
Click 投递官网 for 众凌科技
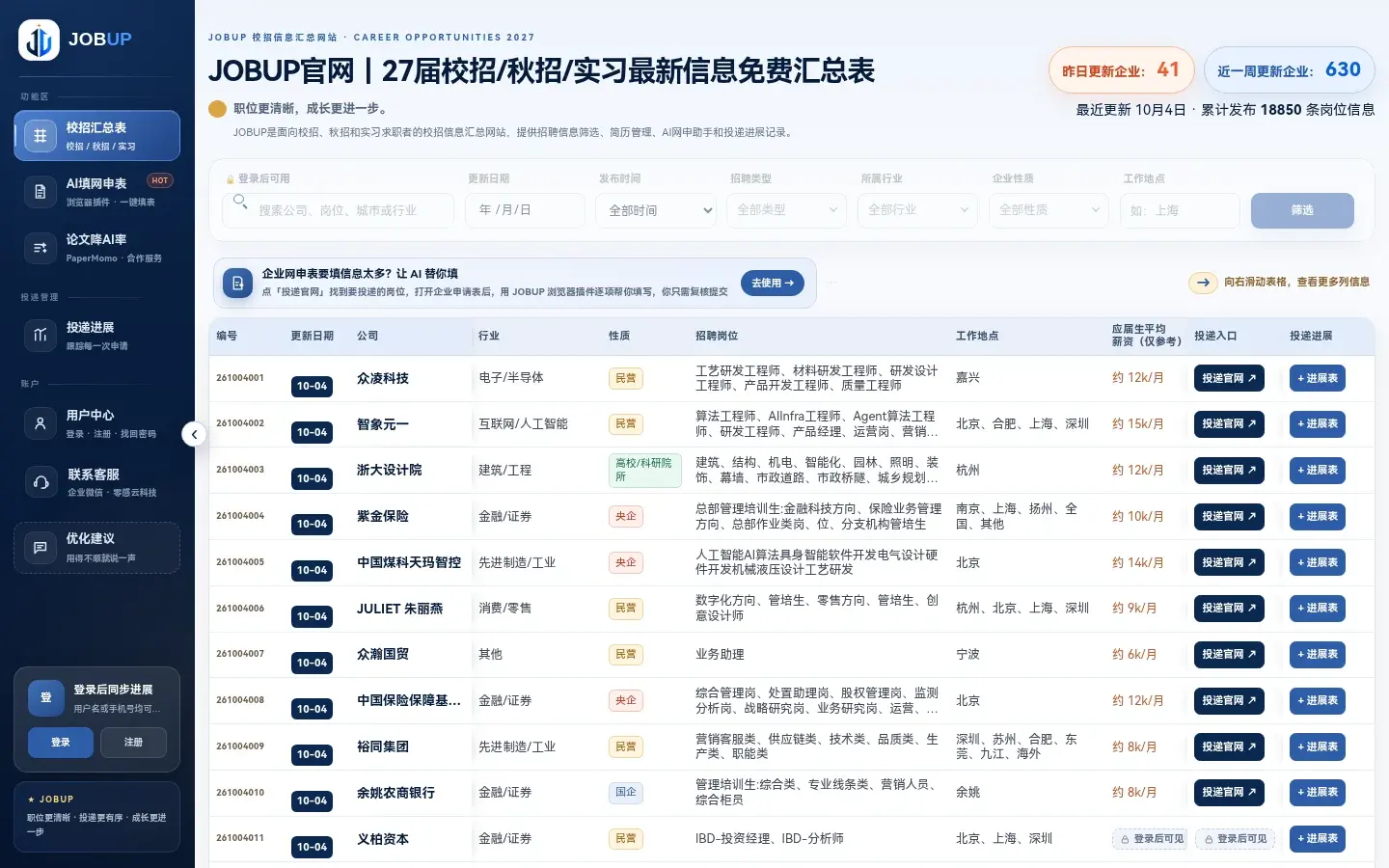(x=1229, y=378)
